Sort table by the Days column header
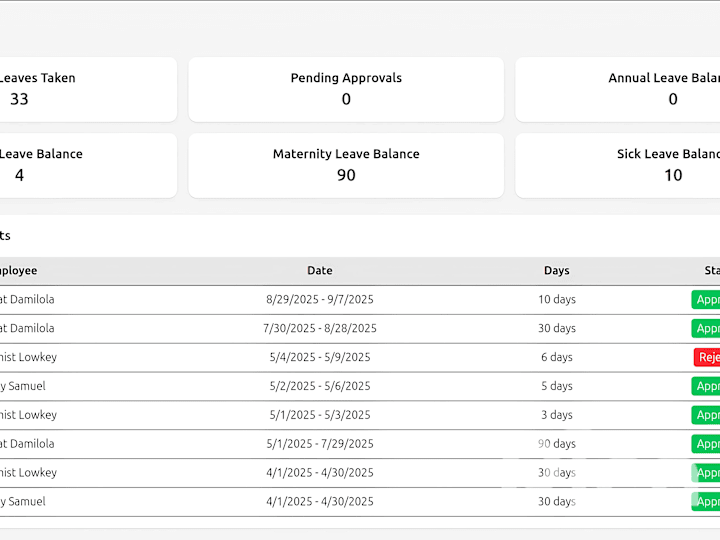Image resolution: width=720 pixels, height=540 pixels. click(x=557, y=271)
